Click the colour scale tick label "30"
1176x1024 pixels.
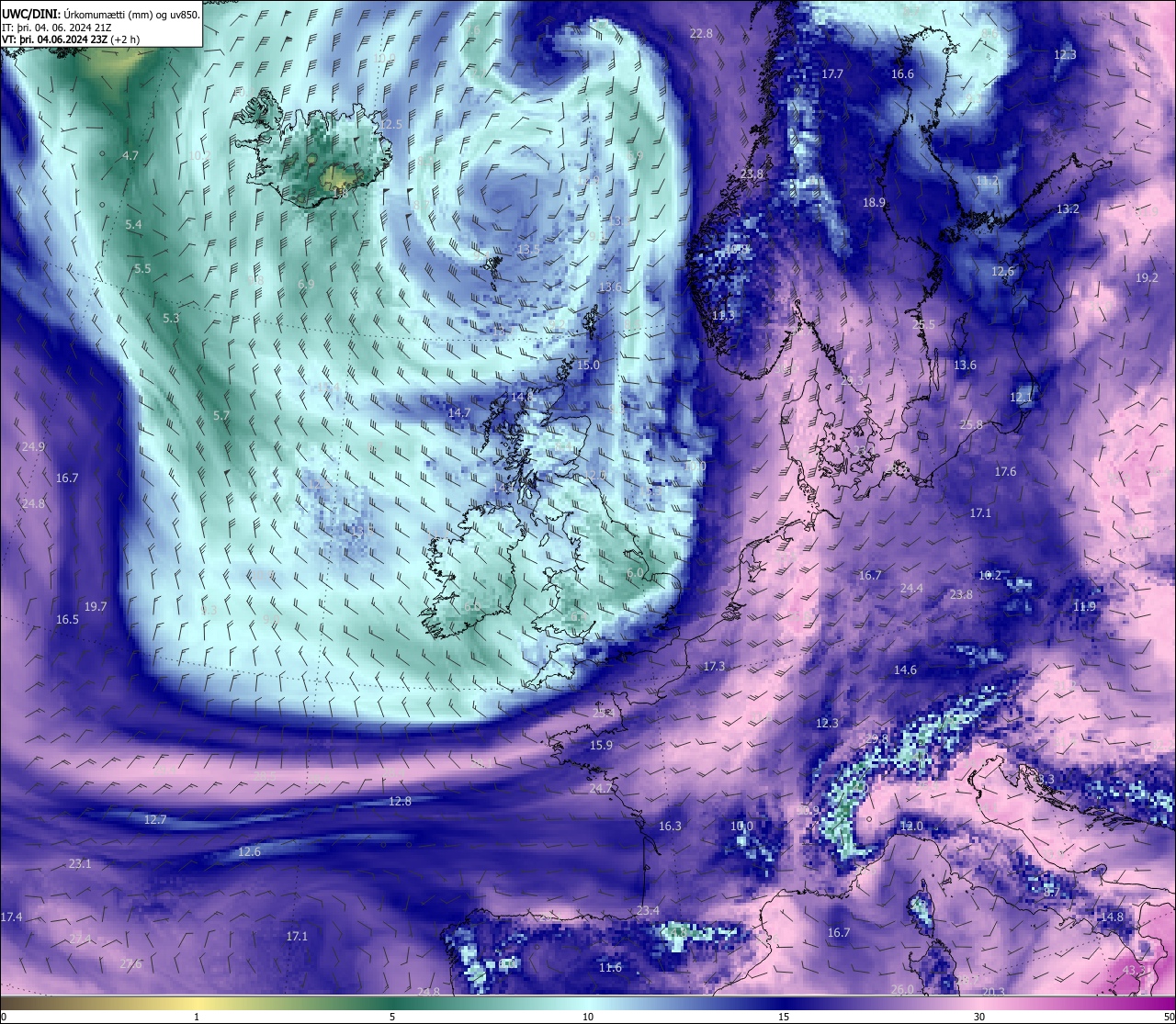pyautogui.click(x=979, y=1016)
